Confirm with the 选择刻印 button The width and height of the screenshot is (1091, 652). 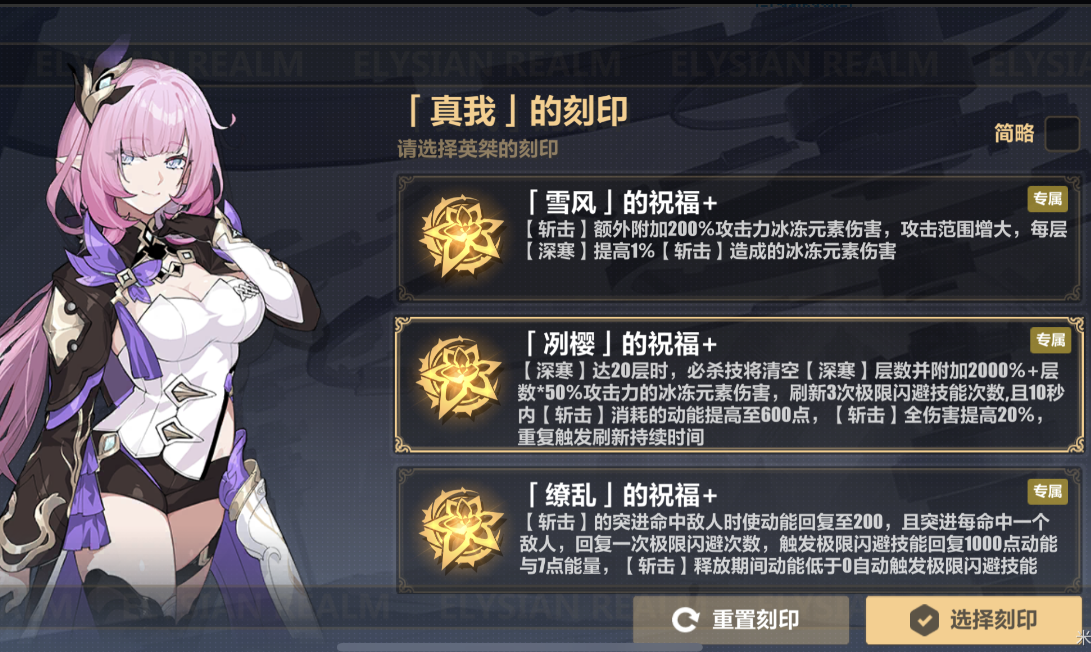pos(973,619)
